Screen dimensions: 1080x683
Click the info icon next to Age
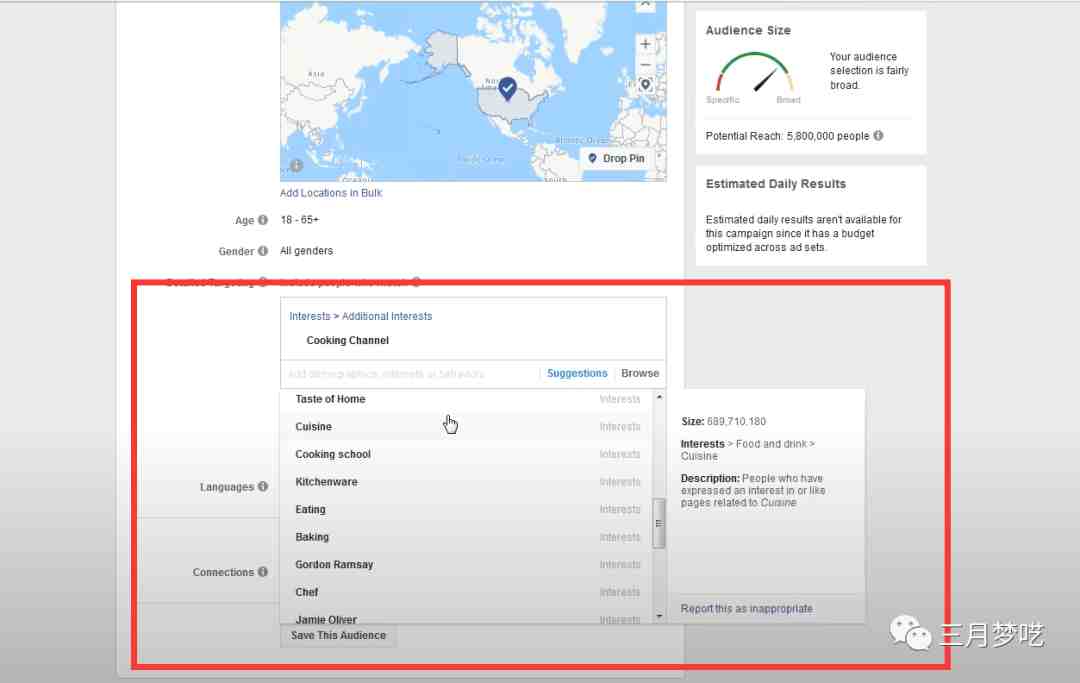262,220
